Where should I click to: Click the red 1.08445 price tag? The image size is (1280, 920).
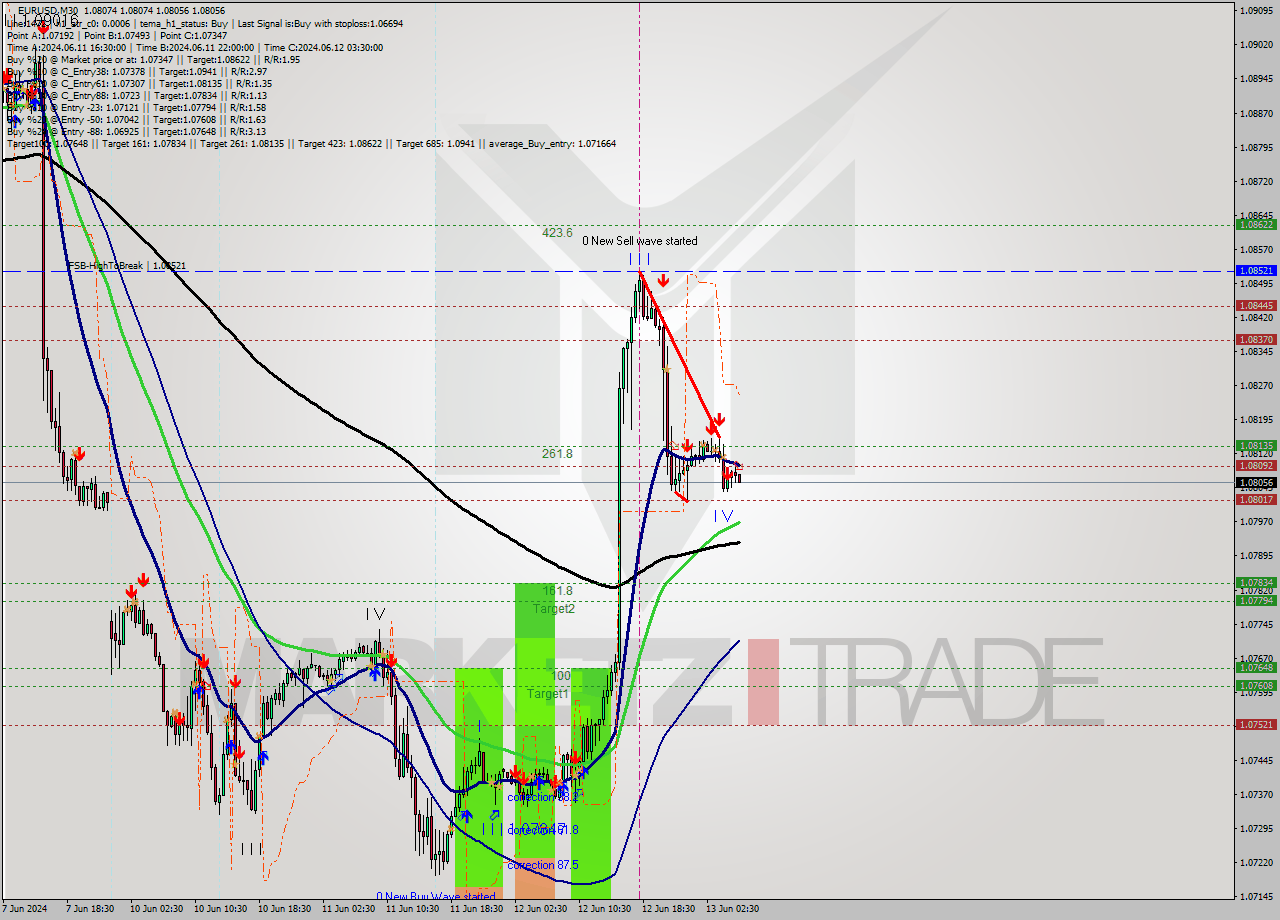[1256, 306]
